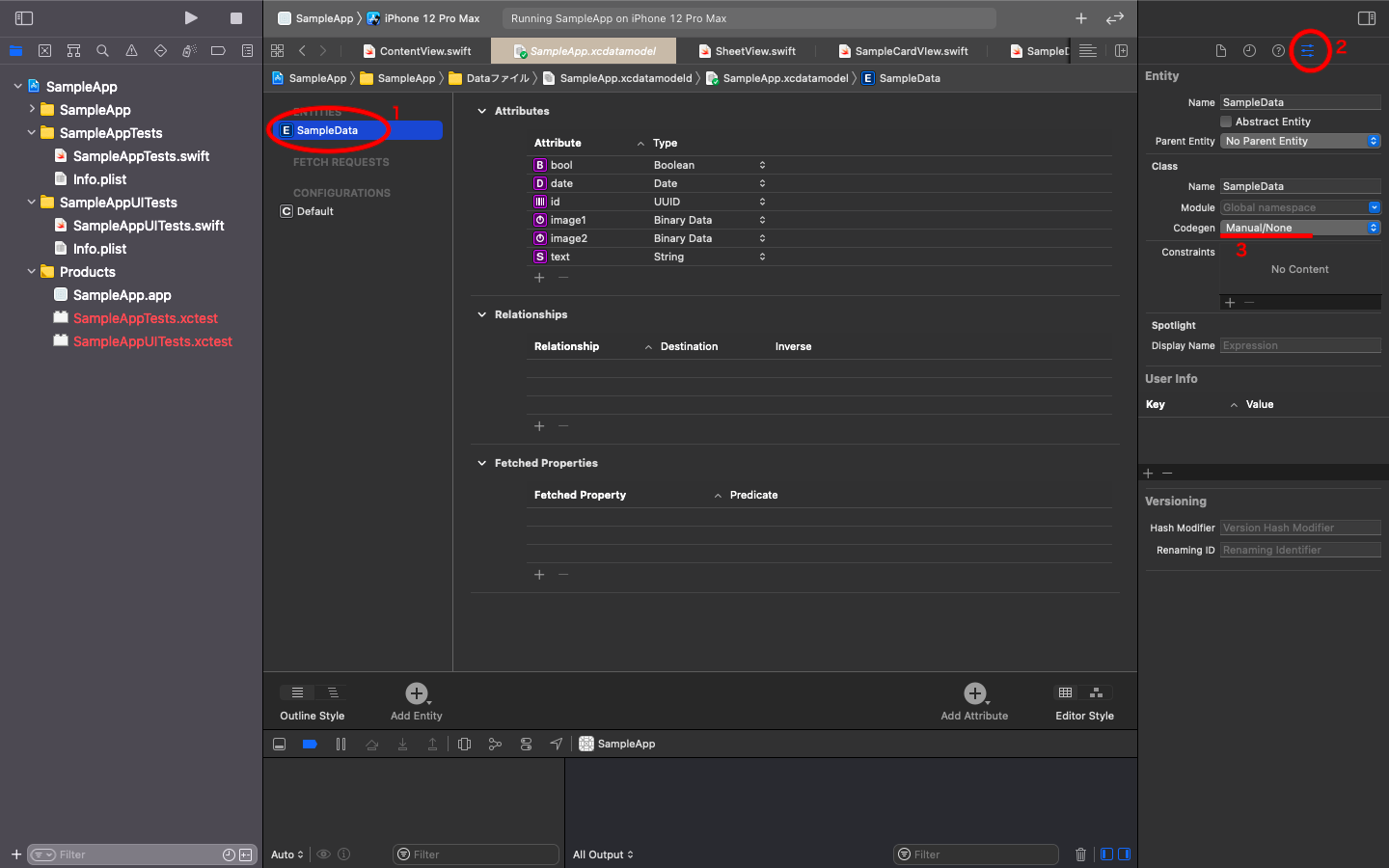The width and height of the screenshot is (1389, 868).
Task: Open the Data Model inspector icon
Action: point(1309,50)
